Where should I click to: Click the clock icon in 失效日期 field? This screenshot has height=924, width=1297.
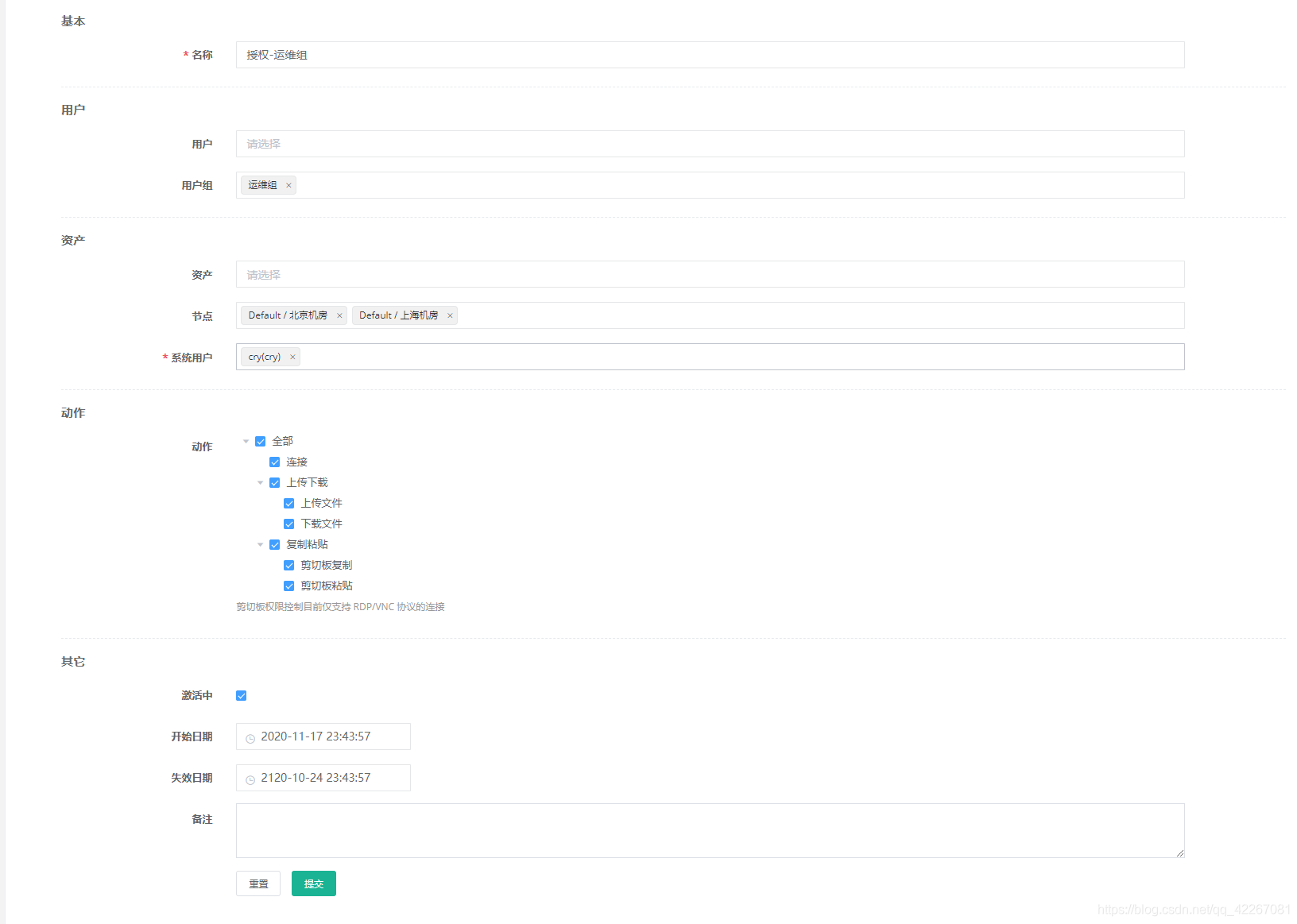coord(250,779)
